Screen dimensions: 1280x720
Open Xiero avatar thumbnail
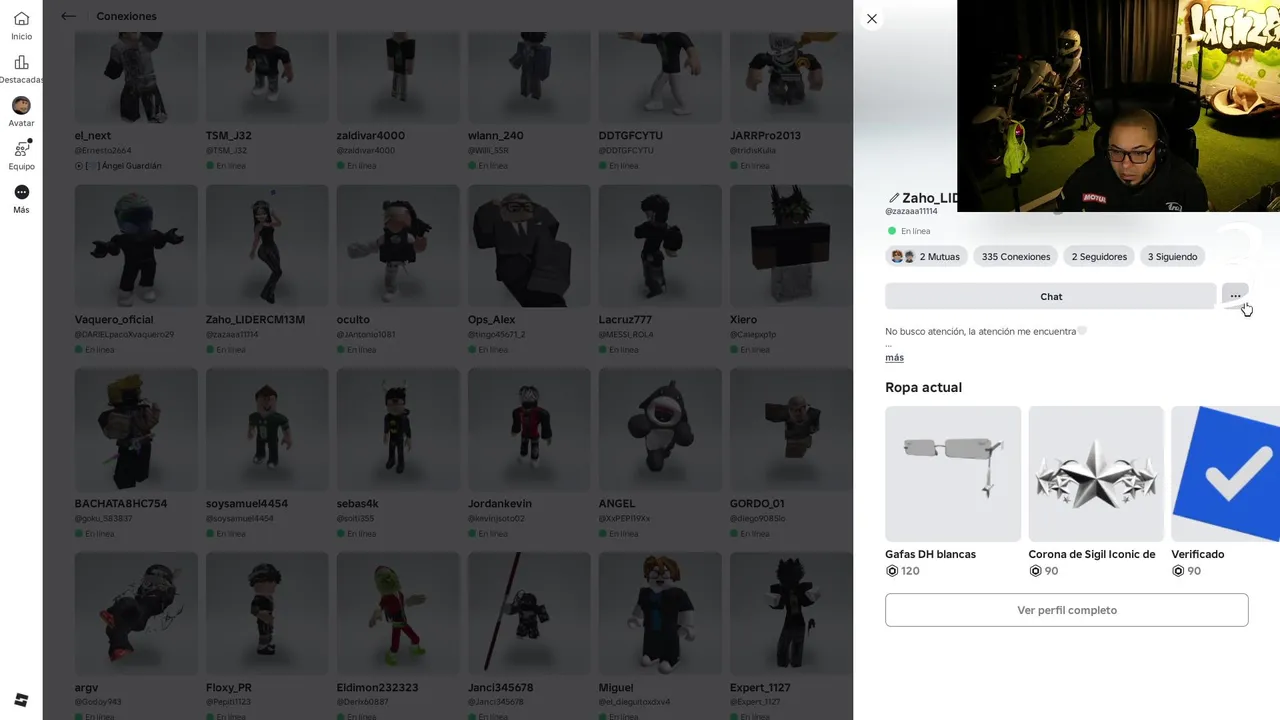coord(791,246)
